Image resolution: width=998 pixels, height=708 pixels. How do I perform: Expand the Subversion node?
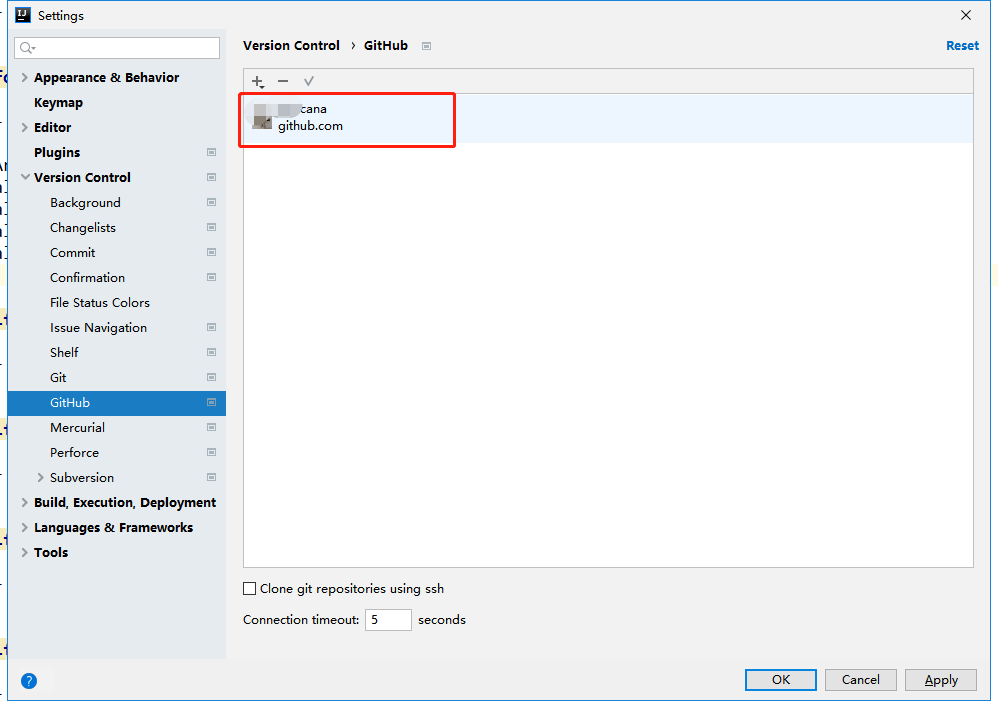(x=41, y=478)
